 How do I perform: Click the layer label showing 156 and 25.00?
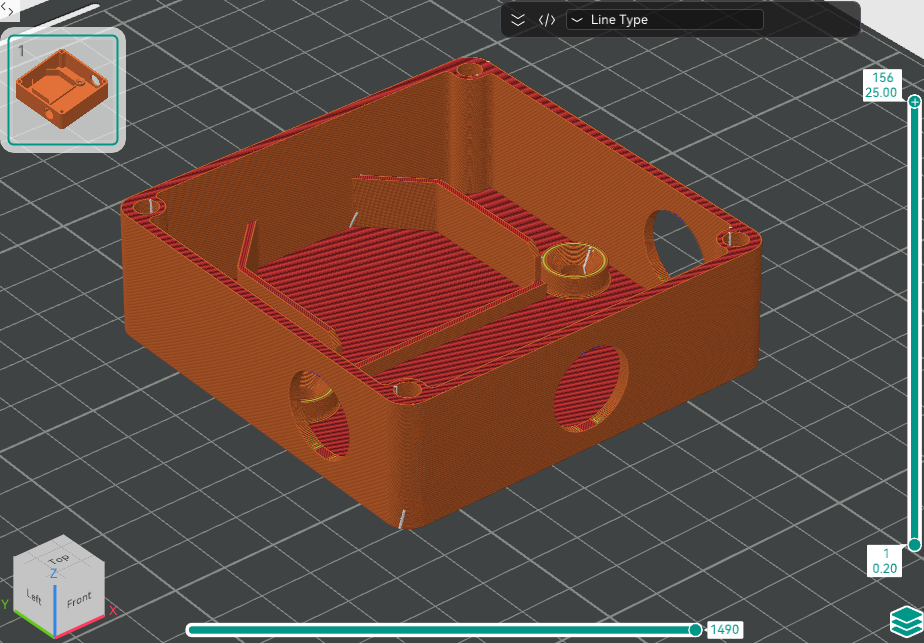[x=882, y=85]
